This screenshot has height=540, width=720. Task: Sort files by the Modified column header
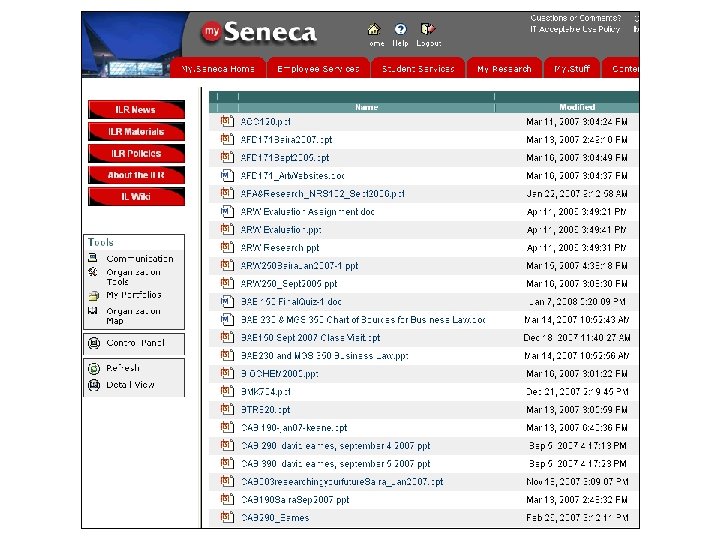pyautogui.click(x=577, y=107)
